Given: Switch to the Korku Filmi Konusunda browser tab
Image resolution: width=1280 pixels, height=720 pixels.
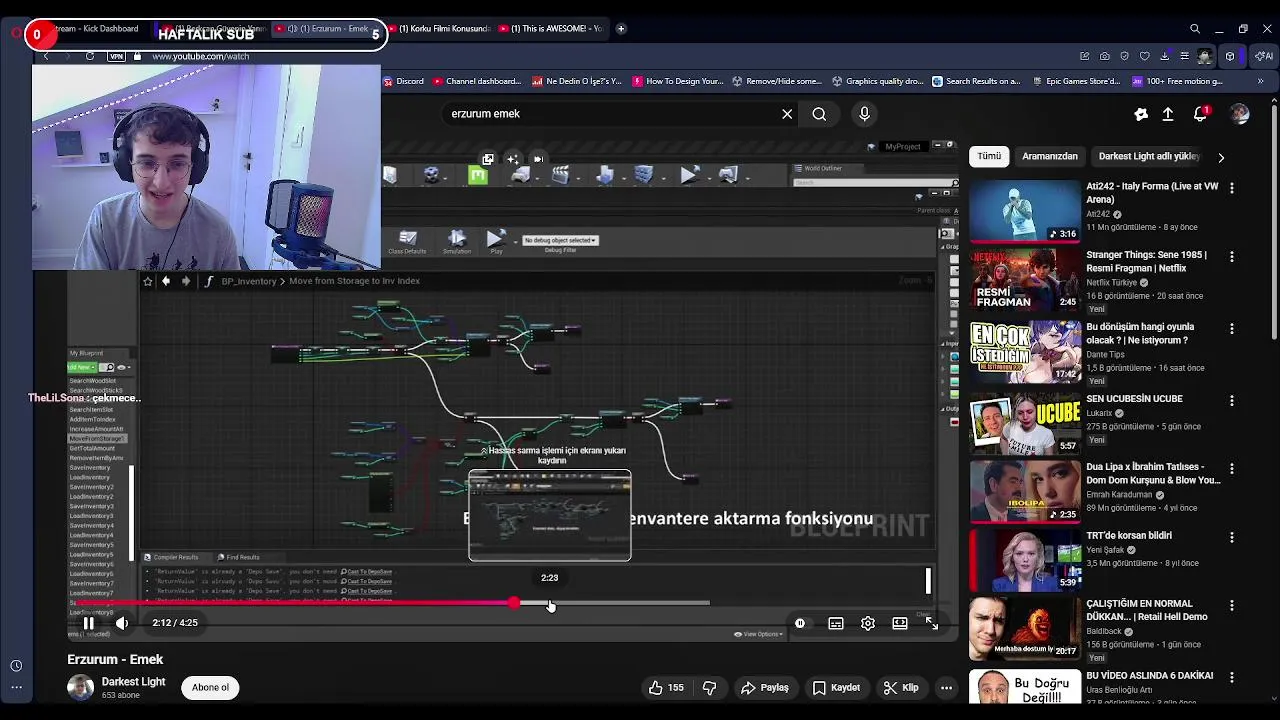Looking at the screenshot, I should point(438,29).
